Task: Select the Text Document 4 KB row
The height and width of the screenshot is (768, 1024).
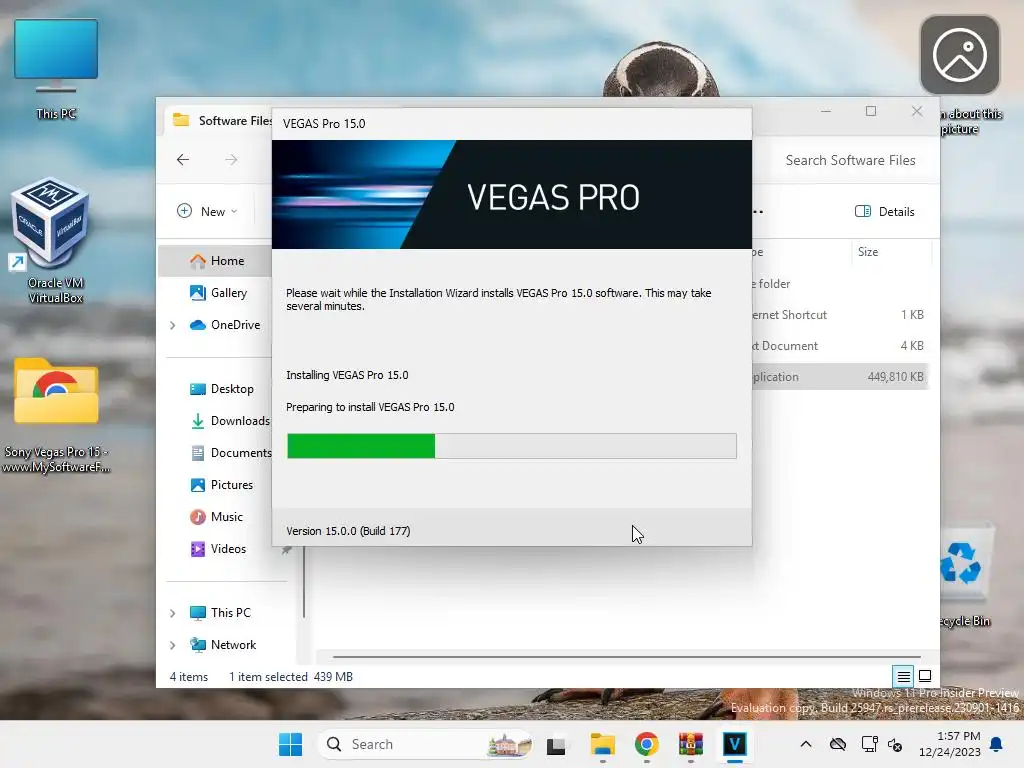Action: (839, 345)
